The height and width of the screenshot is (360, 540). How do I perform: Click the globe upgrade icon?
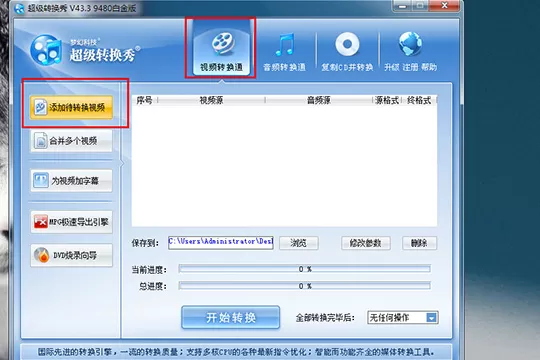[410, 44]
